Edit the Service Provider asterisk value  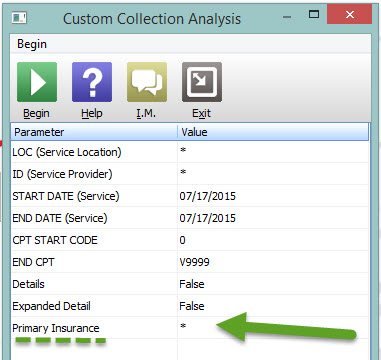pyautogui.click(x=183, y=173)
